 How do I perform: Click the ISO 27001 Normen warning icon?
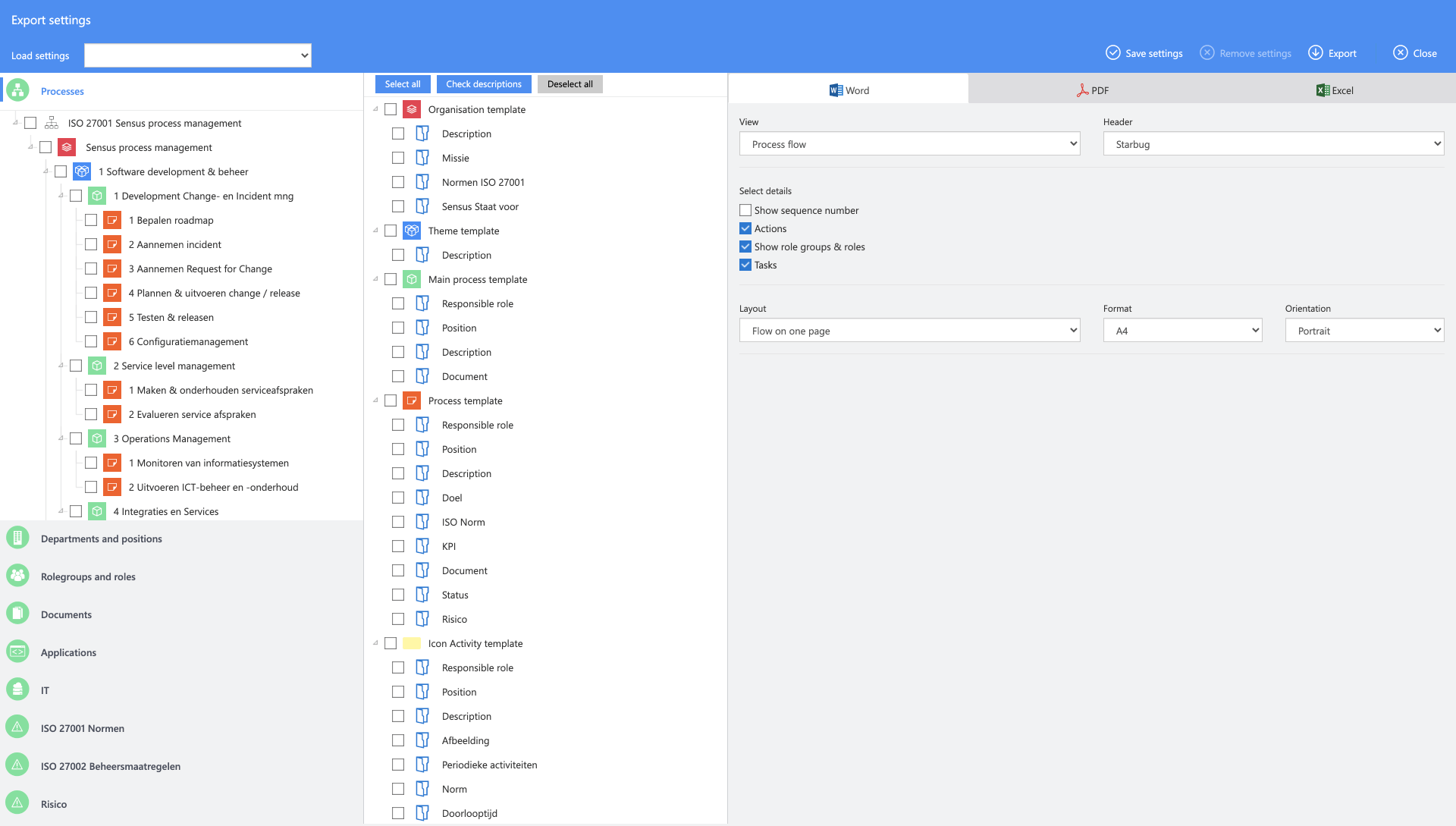[x=17, y=728]
